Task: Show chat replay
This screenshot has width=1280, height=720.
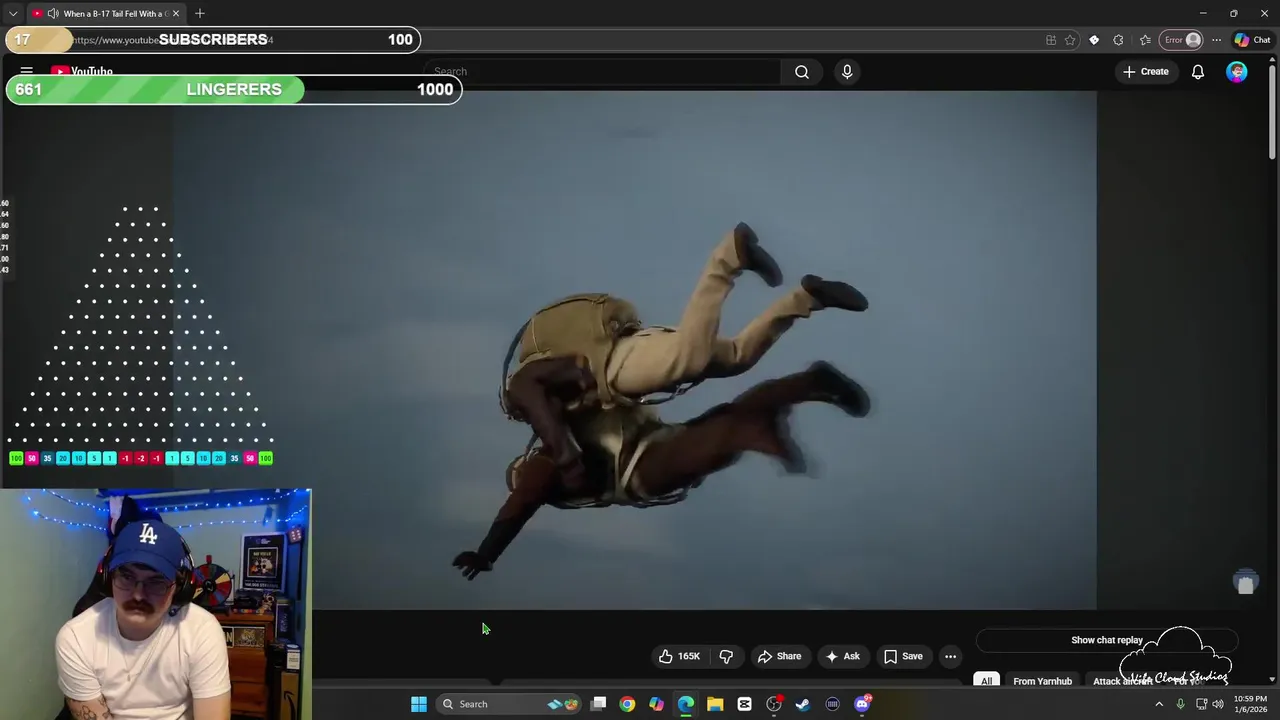Action: click(1107, 640)
